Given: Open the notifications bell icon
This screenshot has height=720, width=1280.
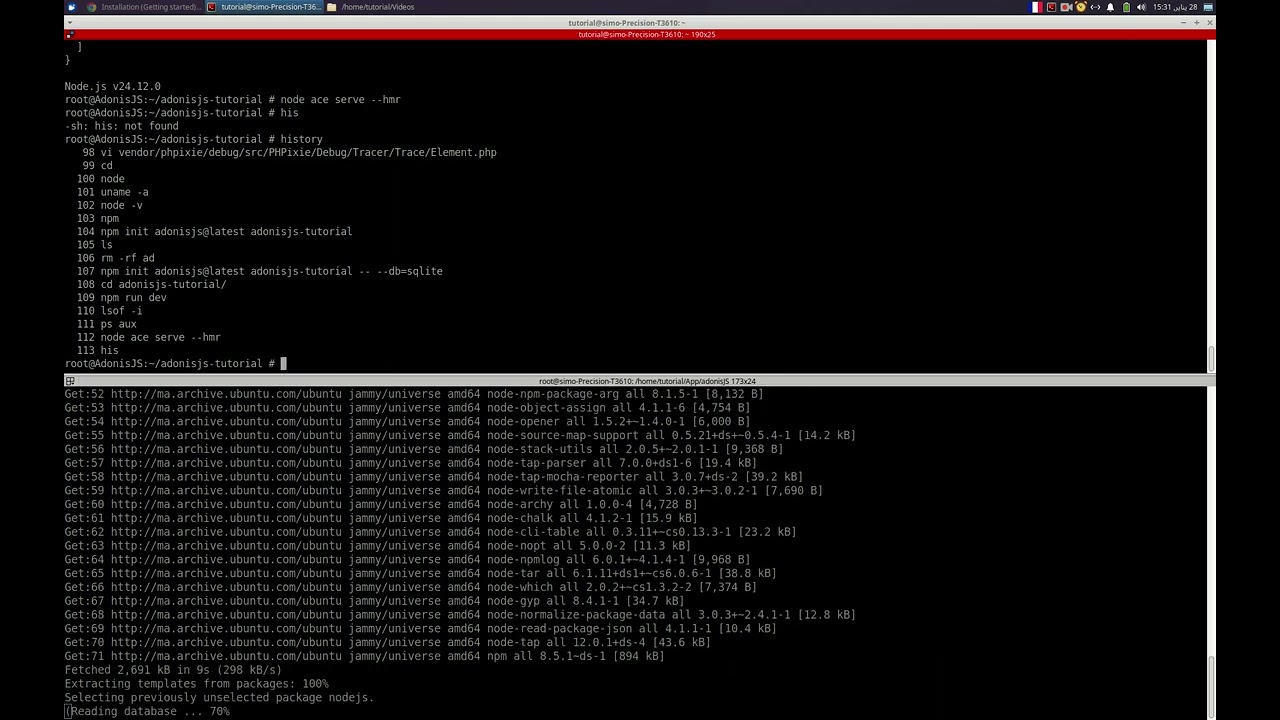Looking at the screenshot, I should tap(1110, 7).
